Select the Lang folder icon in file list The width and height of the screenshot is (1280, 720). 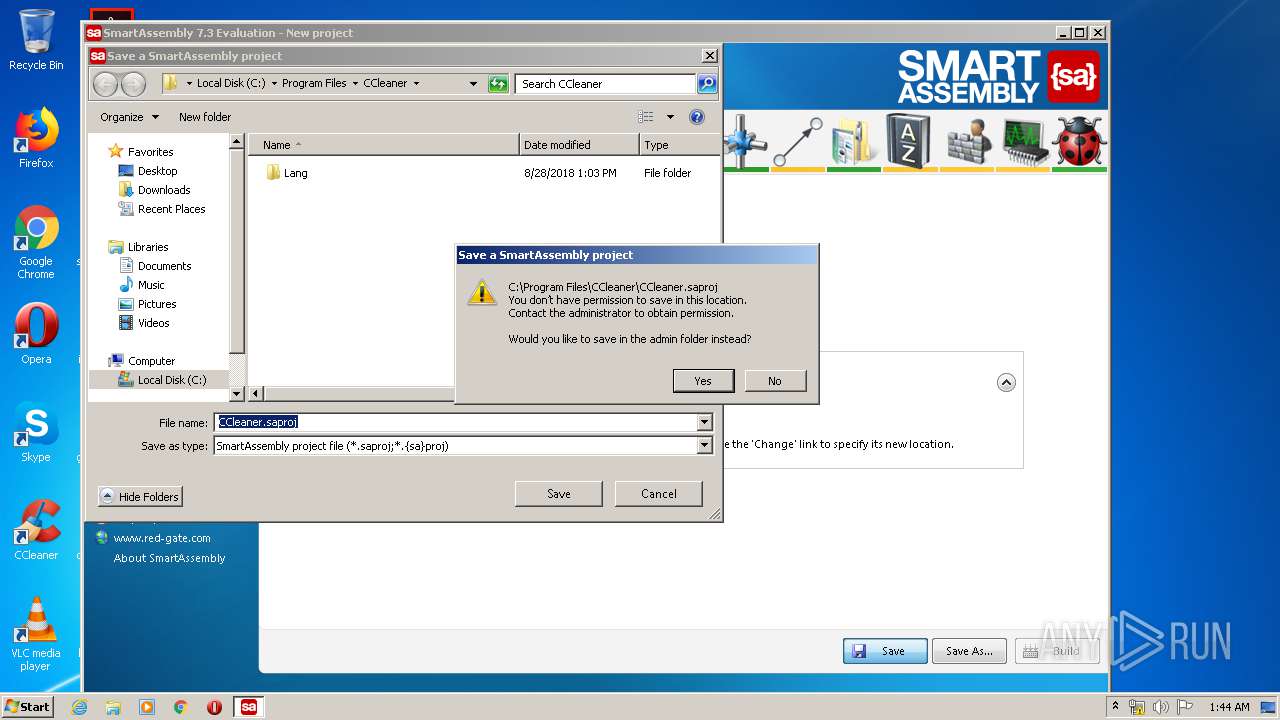tap(273, 173)
